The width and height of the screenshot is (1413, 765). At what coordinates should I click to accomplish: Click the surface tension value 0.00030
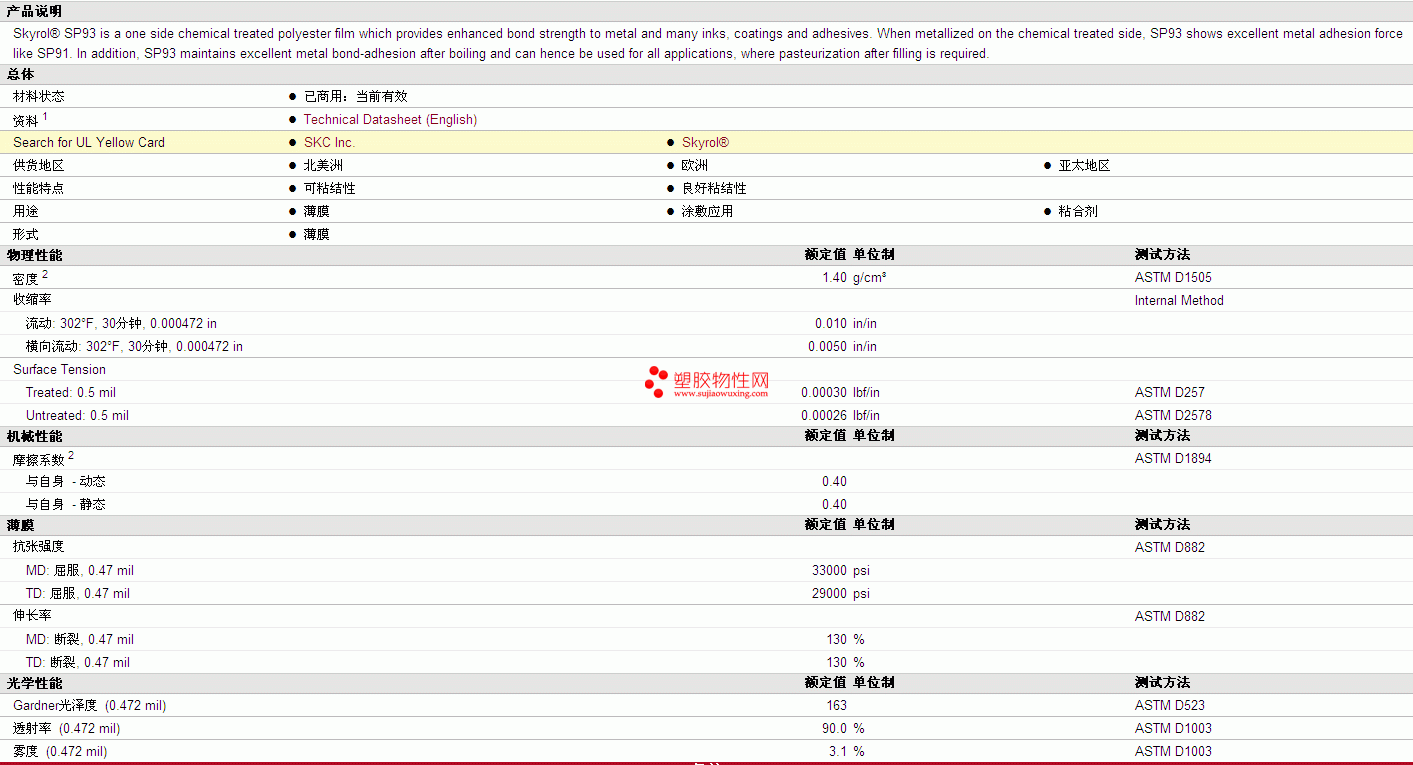point(824,392)
